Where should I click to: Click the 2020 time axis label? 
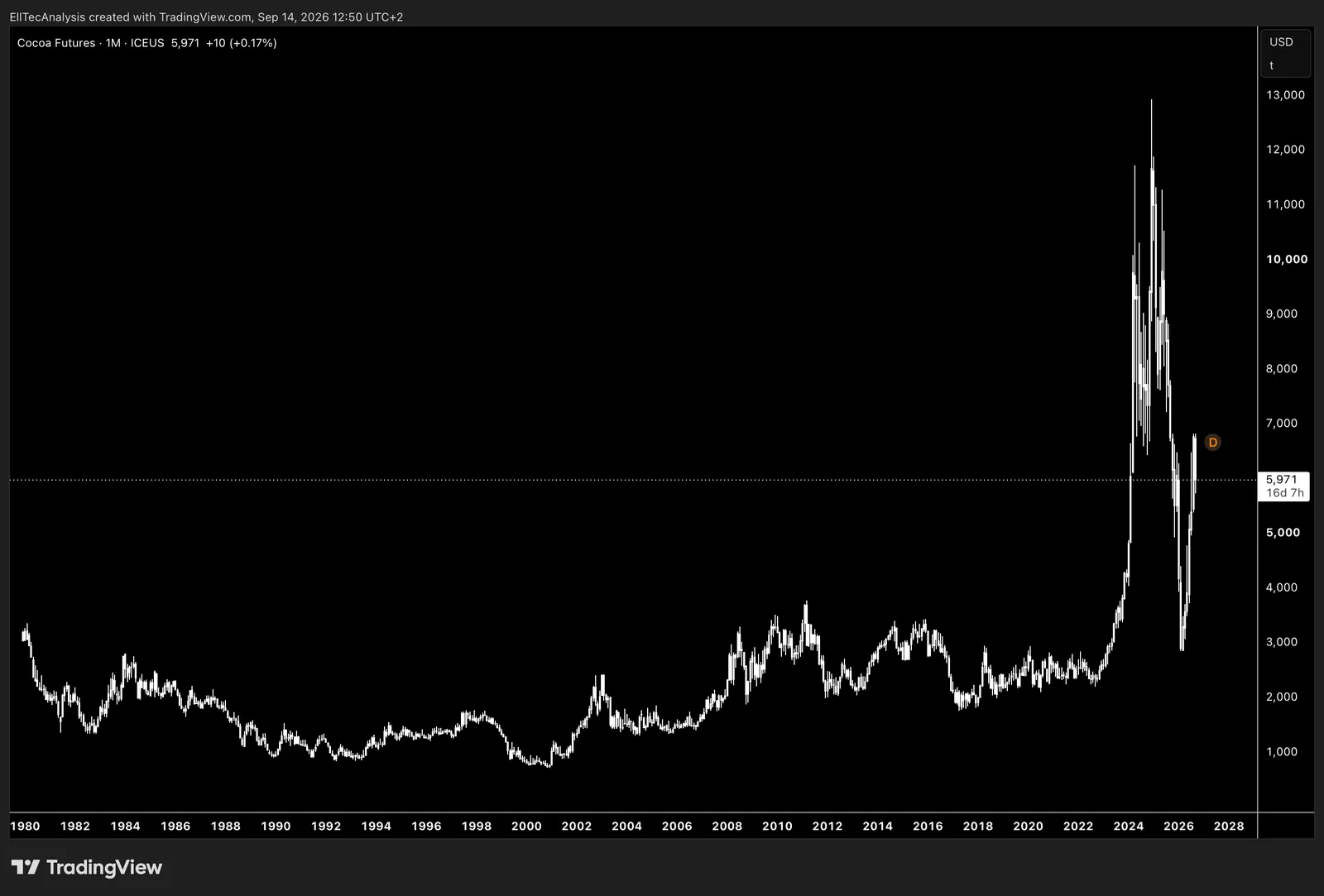[1029, 826]
